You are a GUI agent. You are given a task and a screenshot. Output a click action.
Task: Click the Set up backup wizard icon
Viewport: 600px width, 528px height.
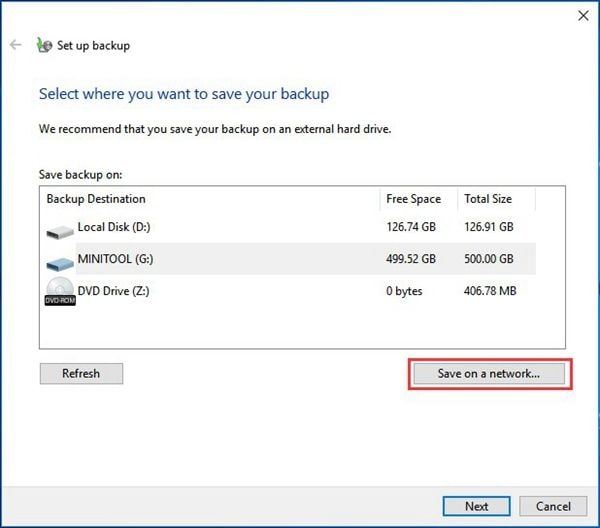click(44, 45)
